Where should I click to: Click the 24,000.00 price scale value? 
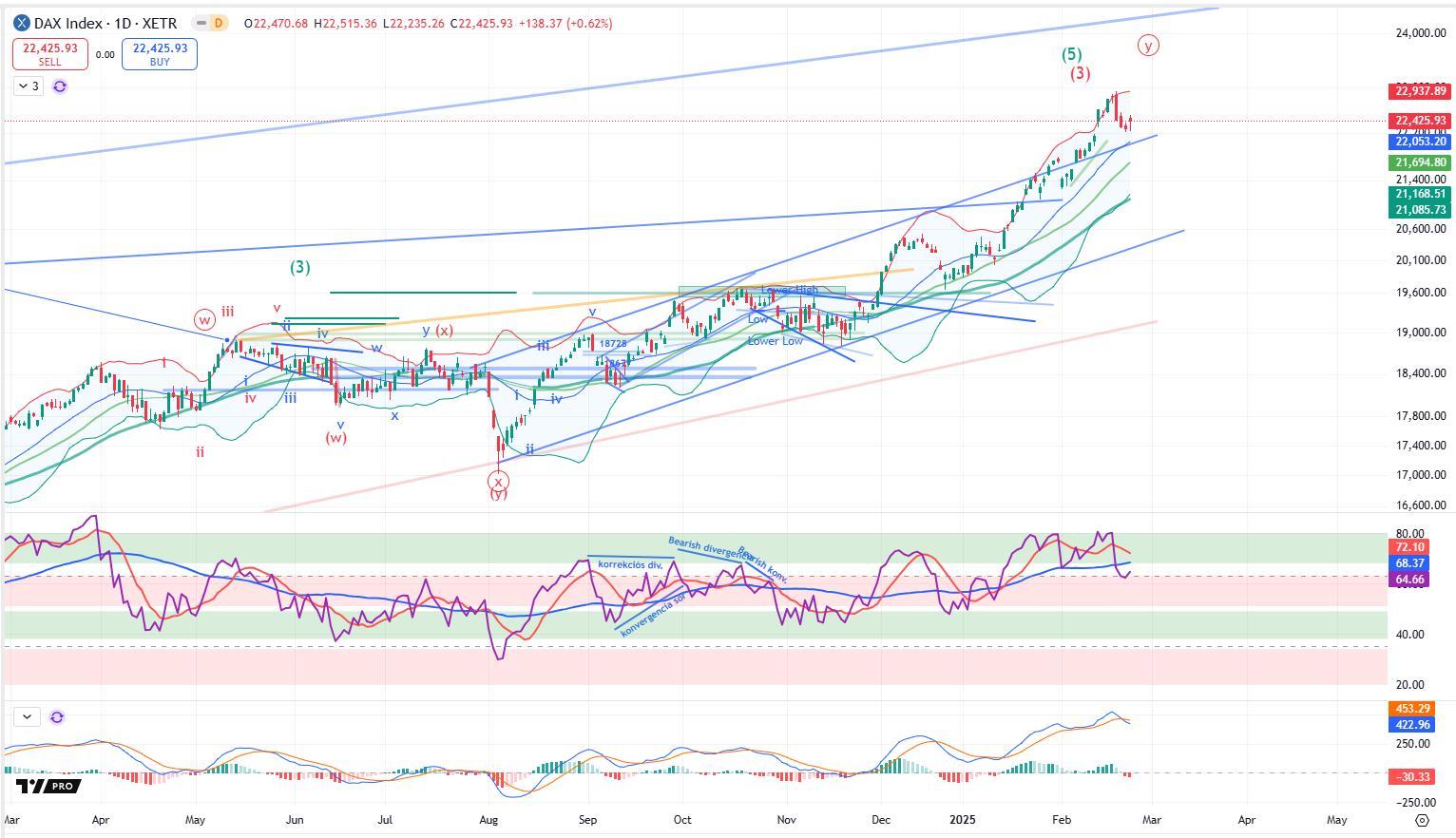pos(1421,33)
